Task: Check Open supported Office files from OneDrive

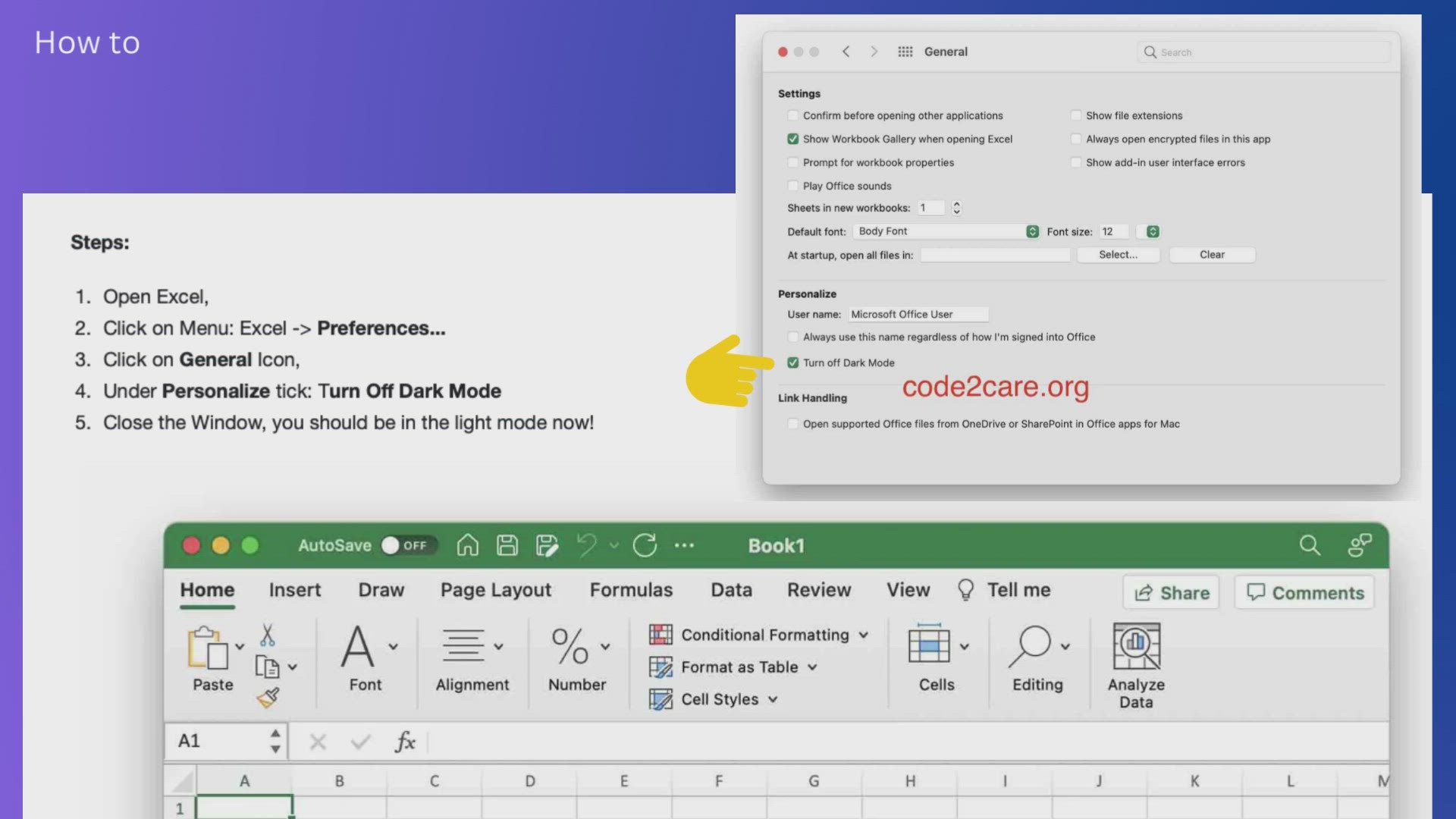Action: pyautogui.click(x=793, y=424)
